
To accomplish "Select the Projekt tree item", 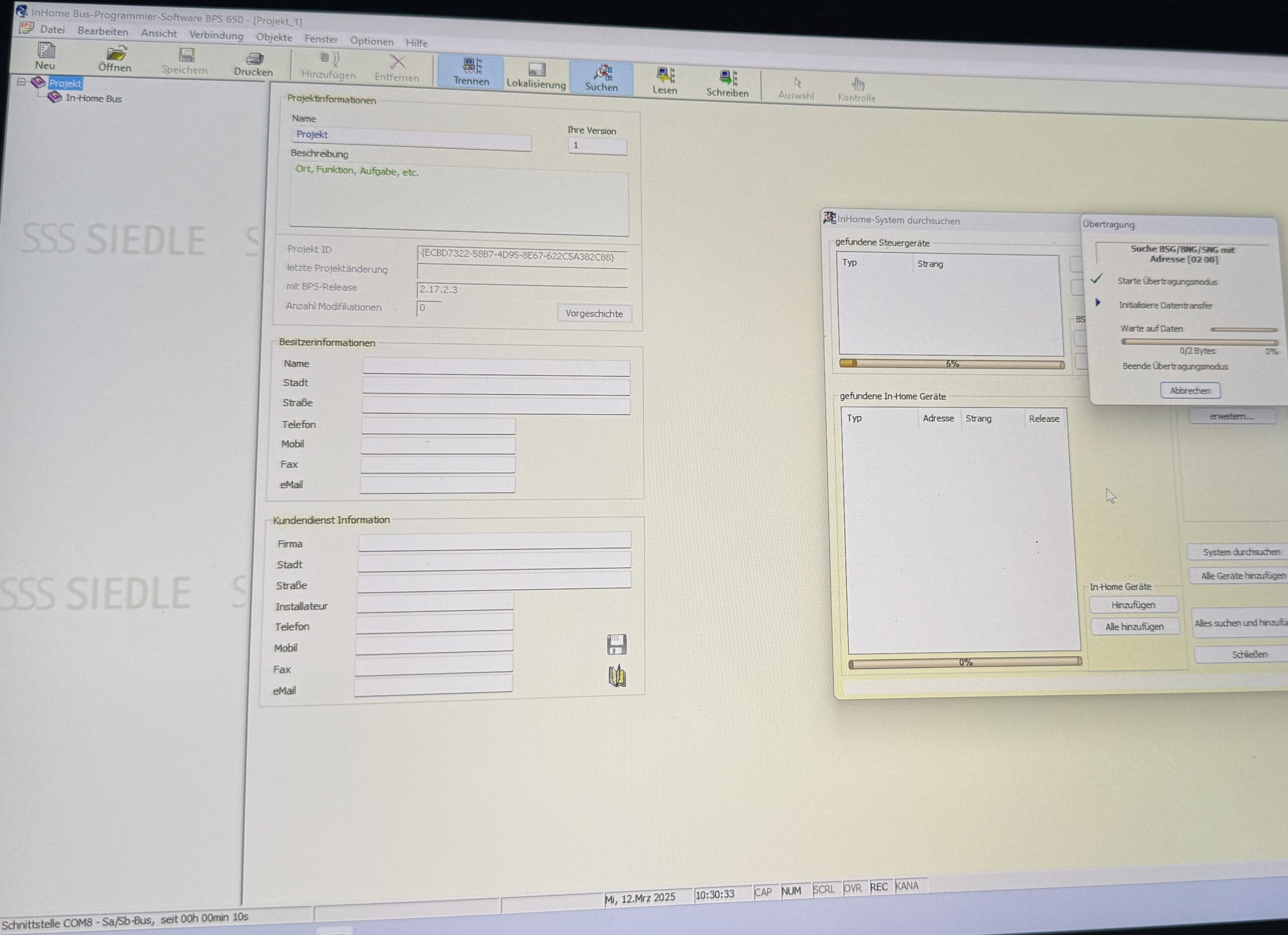I will pos(65,83).
